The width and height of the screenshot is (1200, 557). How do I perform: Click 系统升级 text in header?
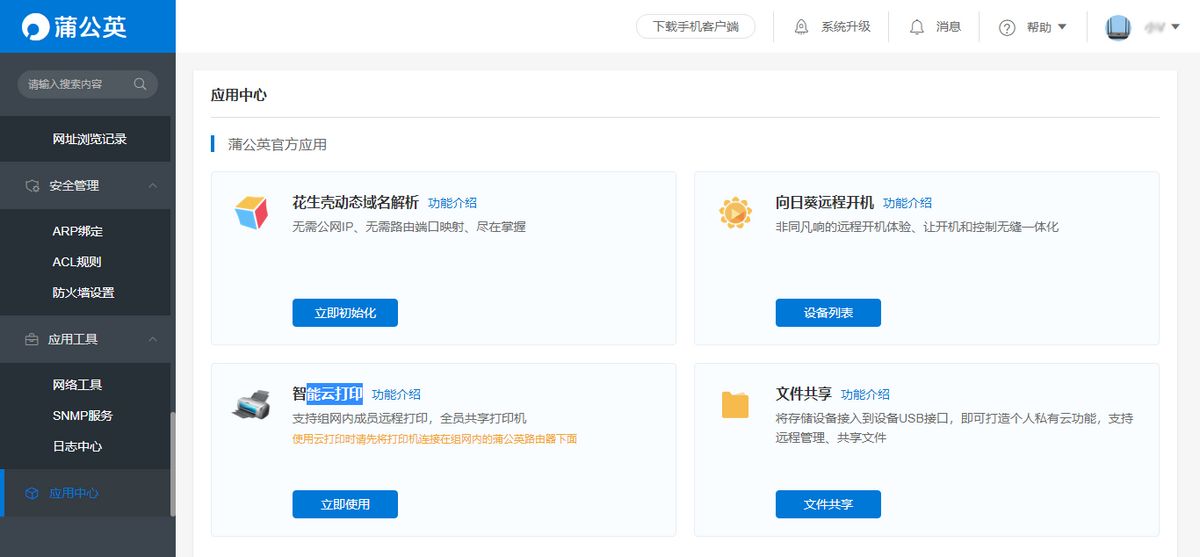pyautogui.click(x=846, y=27)
